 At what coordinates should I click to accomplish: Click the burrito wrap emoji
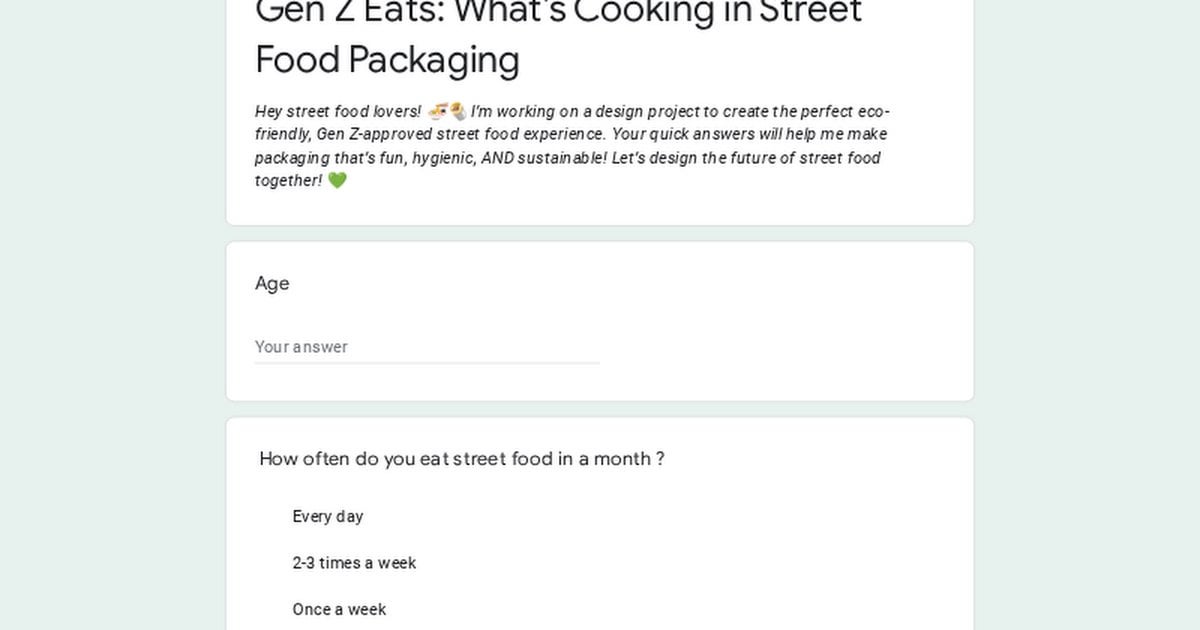coord(457,111)
